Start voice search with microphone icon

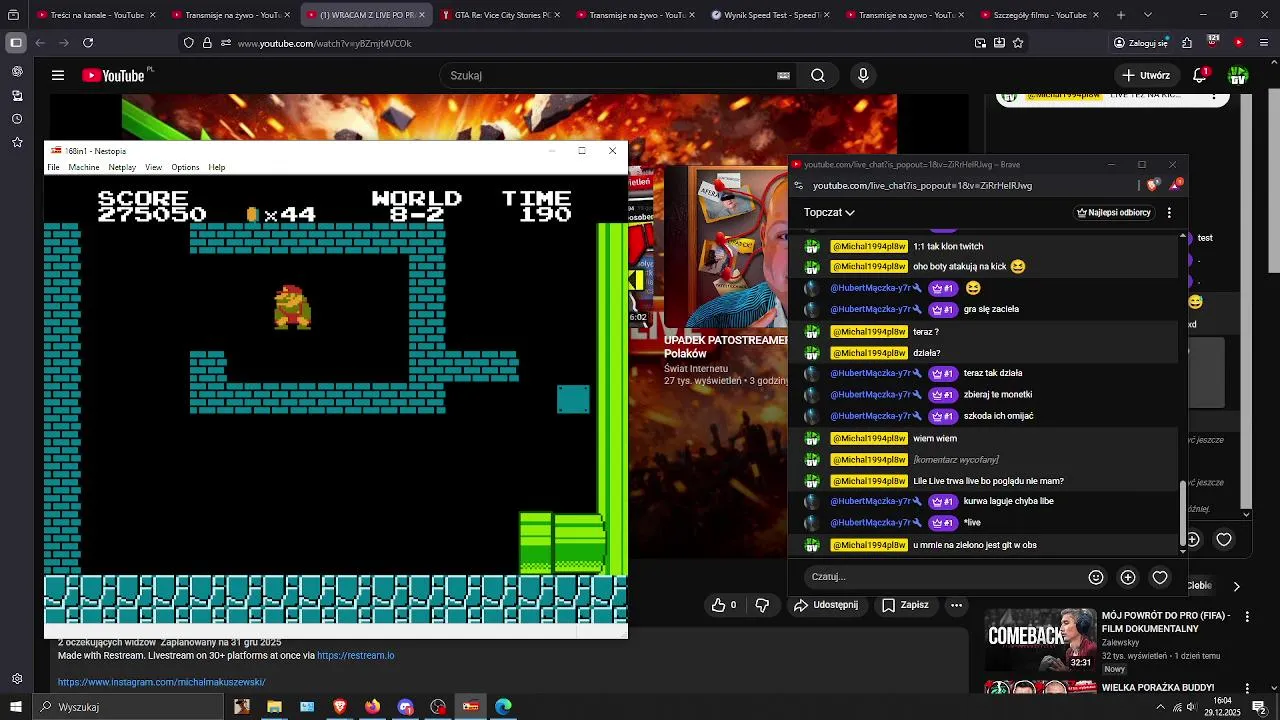(x=863, y=75)
